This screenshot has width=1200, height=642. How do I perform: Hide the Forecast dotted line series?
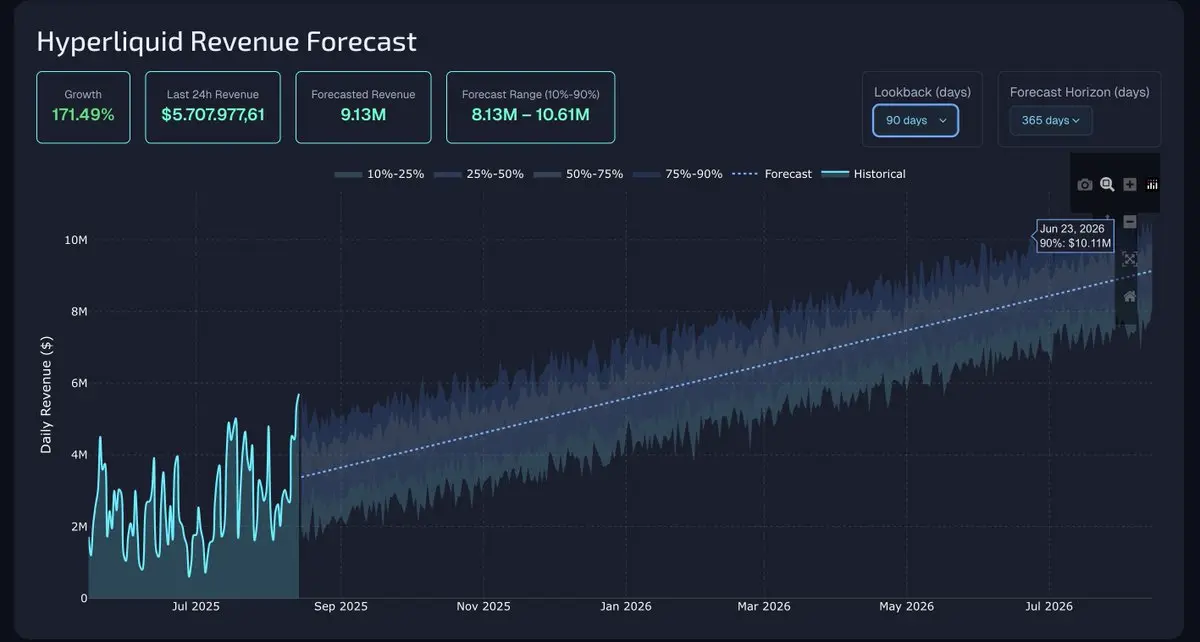(x=772, y=174)
